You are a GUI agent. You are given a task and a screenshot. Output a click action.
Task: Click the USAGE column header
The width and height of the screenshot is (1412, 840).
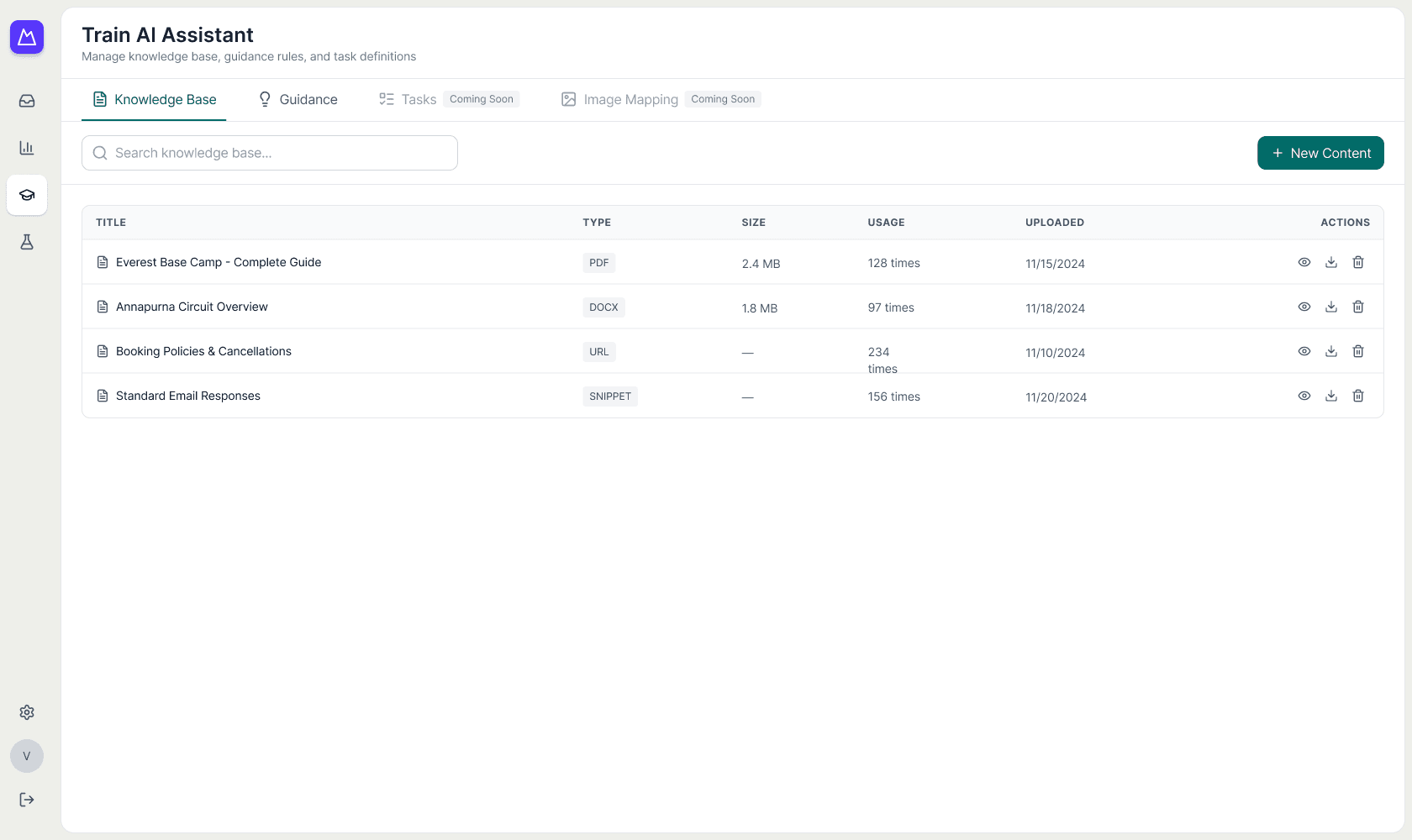886,223
